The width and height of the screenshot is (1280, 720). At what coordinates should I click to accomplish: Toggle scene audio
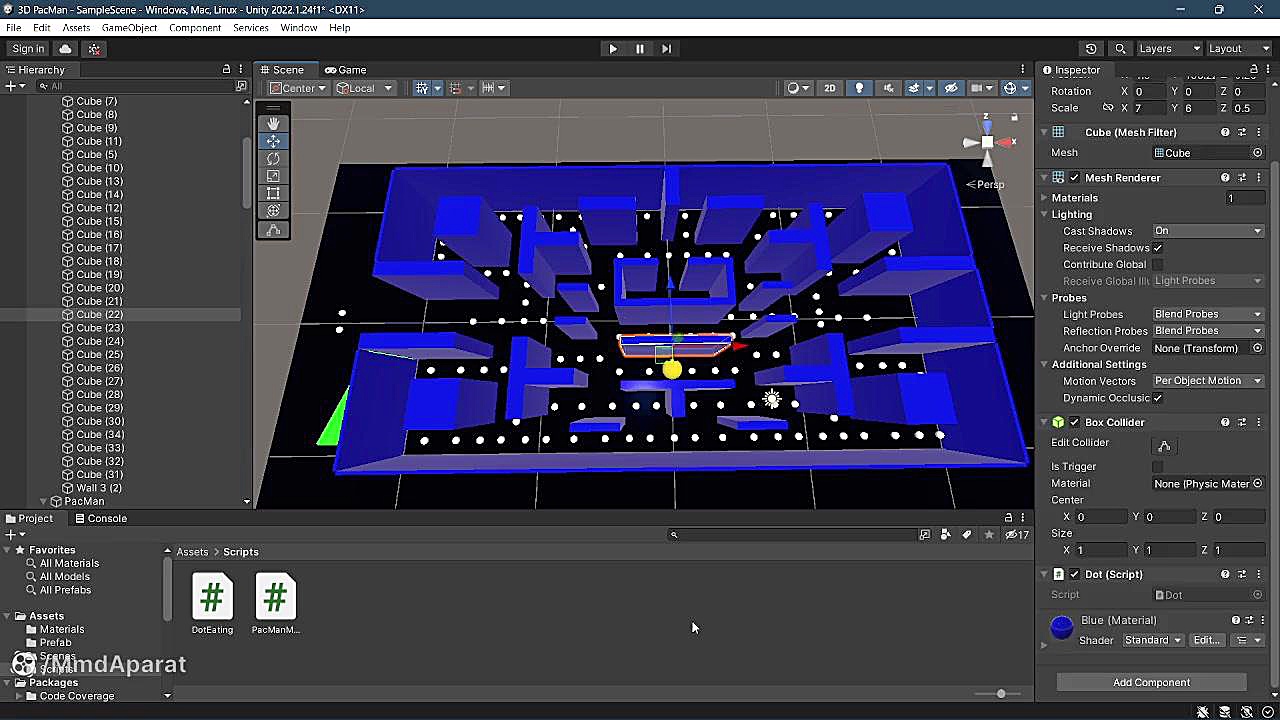[887, 88]
